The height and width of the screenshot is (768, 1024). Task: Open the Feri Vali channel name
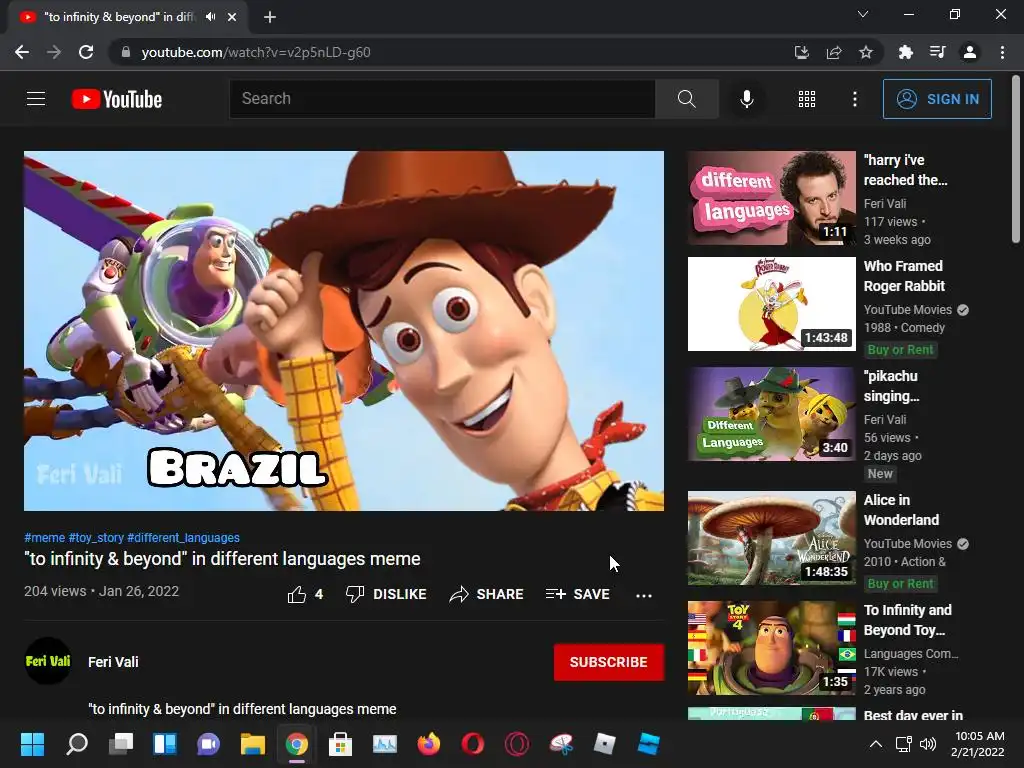tap(113, 662)
